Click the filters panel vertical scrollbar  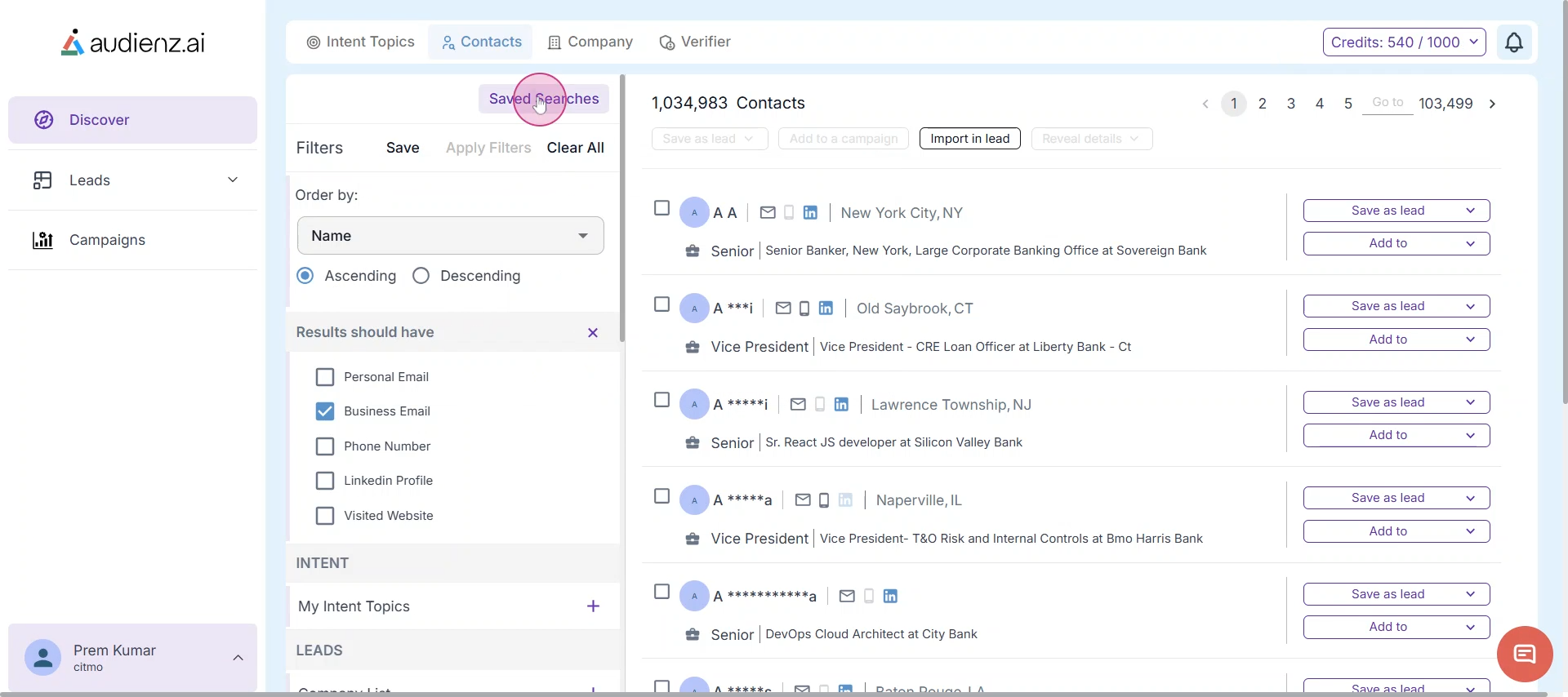point(622,208)
